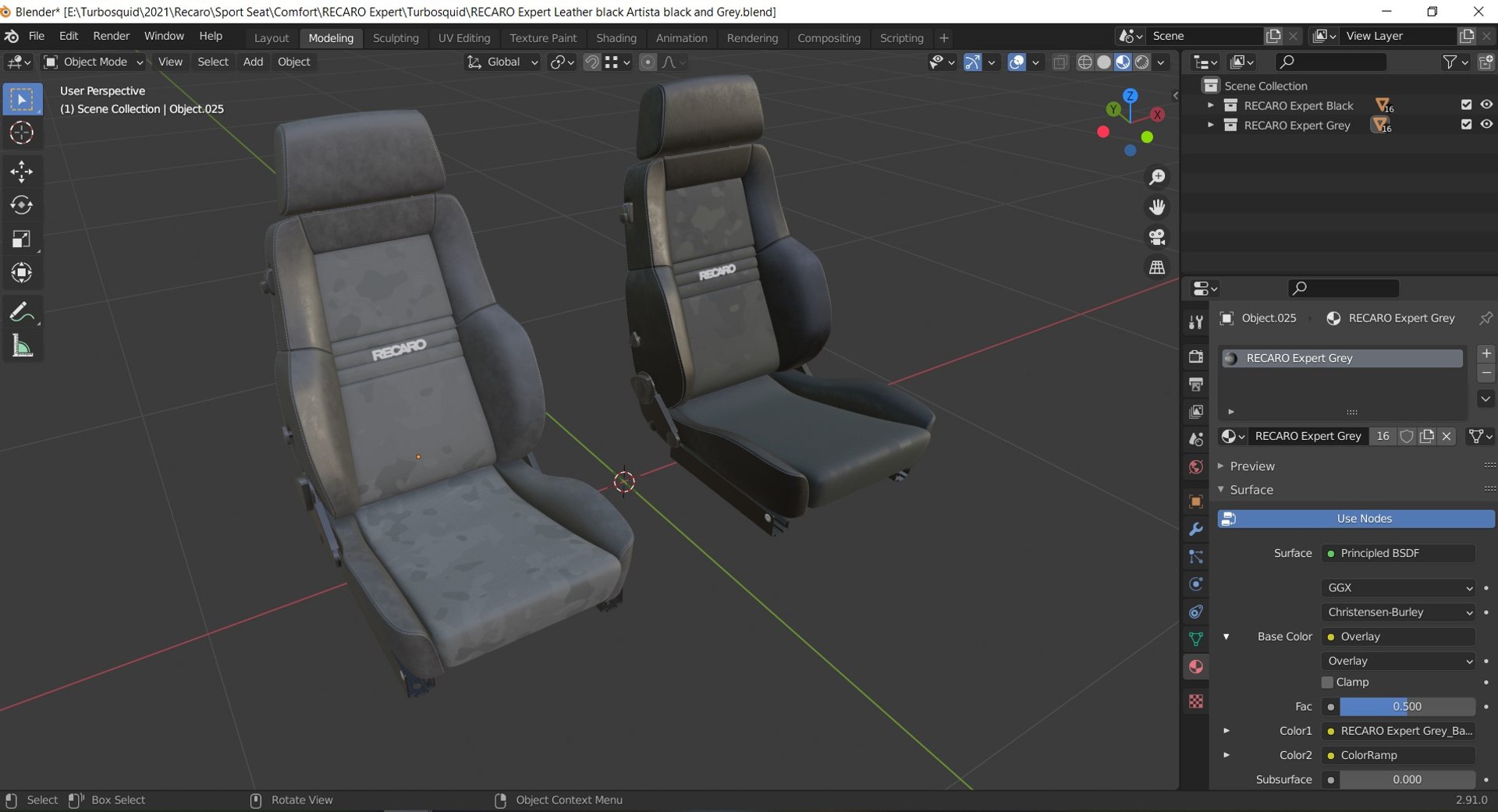Open the Object Constraints properties tab
1498x812 pixels.
pos(1195,612)
